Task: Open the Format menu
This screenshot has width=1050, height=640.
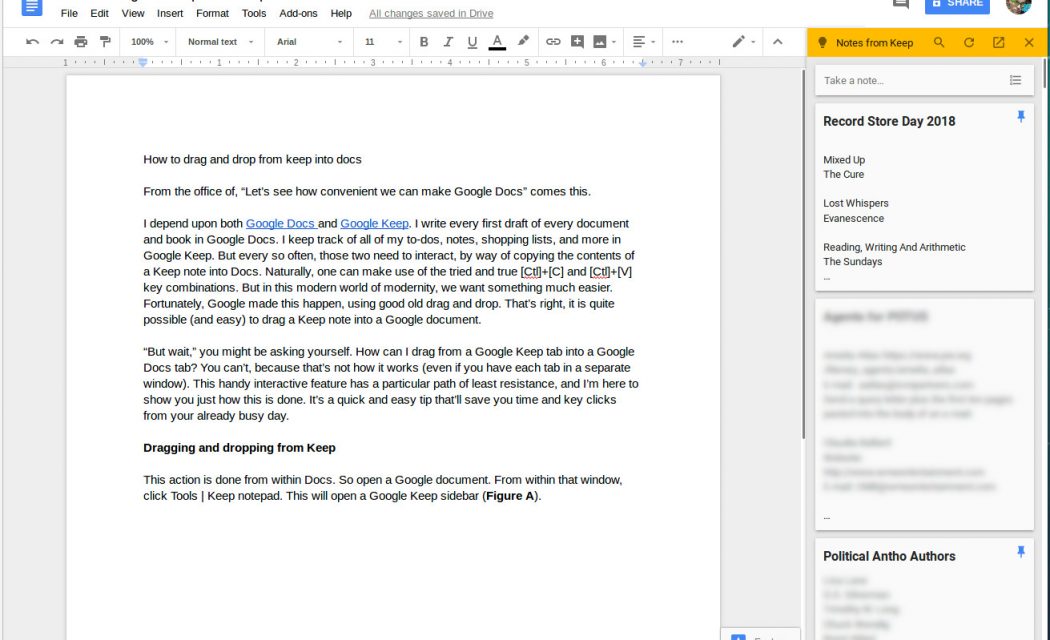Action: 212,13
